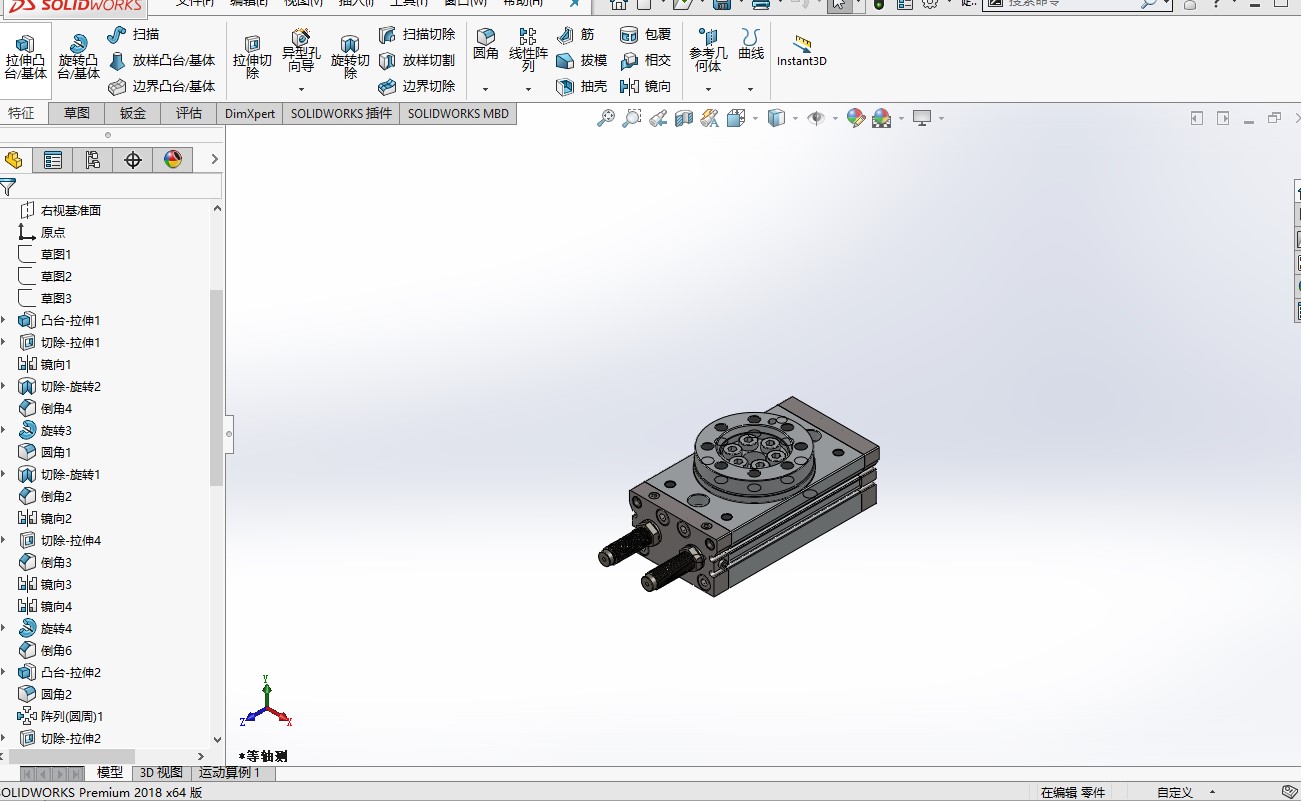
Task: Switch to the 钣金 (Sheet Metal) tab
Action: tap(133, 113)
